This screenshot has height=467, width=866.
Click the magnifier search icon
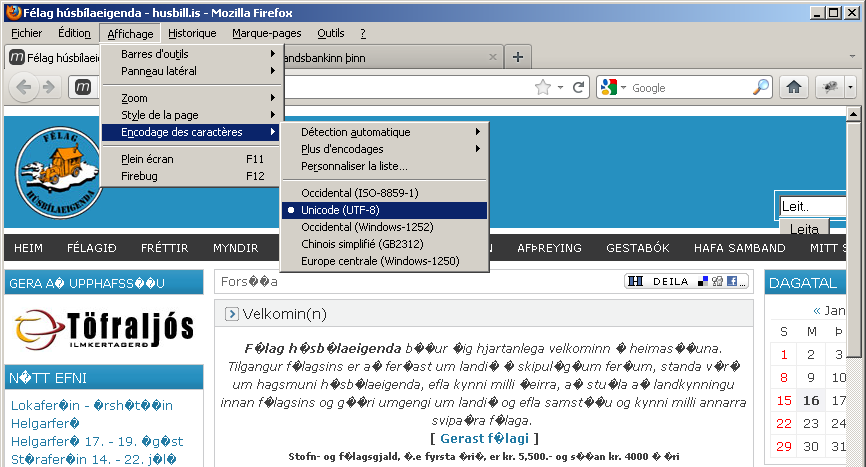pyautogui.click(x=761, y=87)
